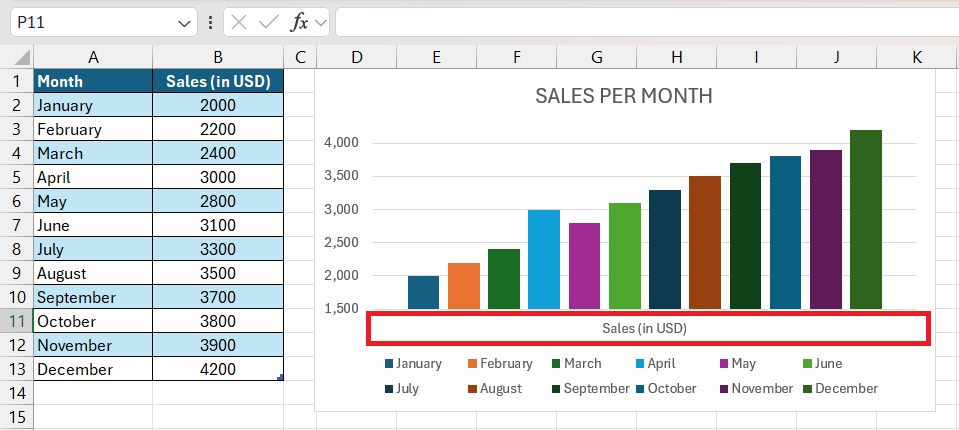
Task: Select row 14 header
Action: (17, 393)
